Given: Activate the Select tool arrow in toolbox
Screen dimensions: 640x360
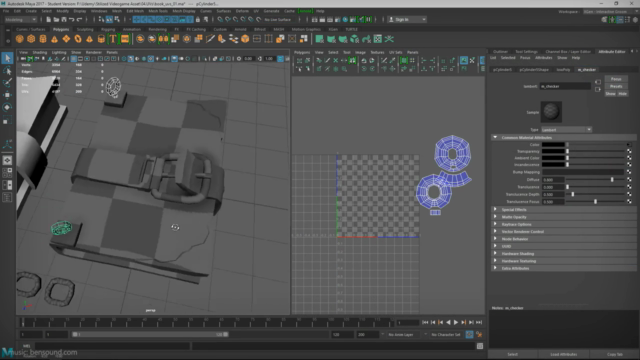Looking at the screenshot, I should [7, 58].
